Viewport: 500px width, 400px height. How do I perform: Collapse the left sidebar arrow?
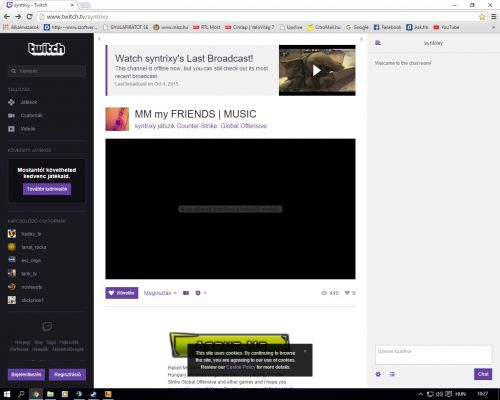click(x=99, y=39)
